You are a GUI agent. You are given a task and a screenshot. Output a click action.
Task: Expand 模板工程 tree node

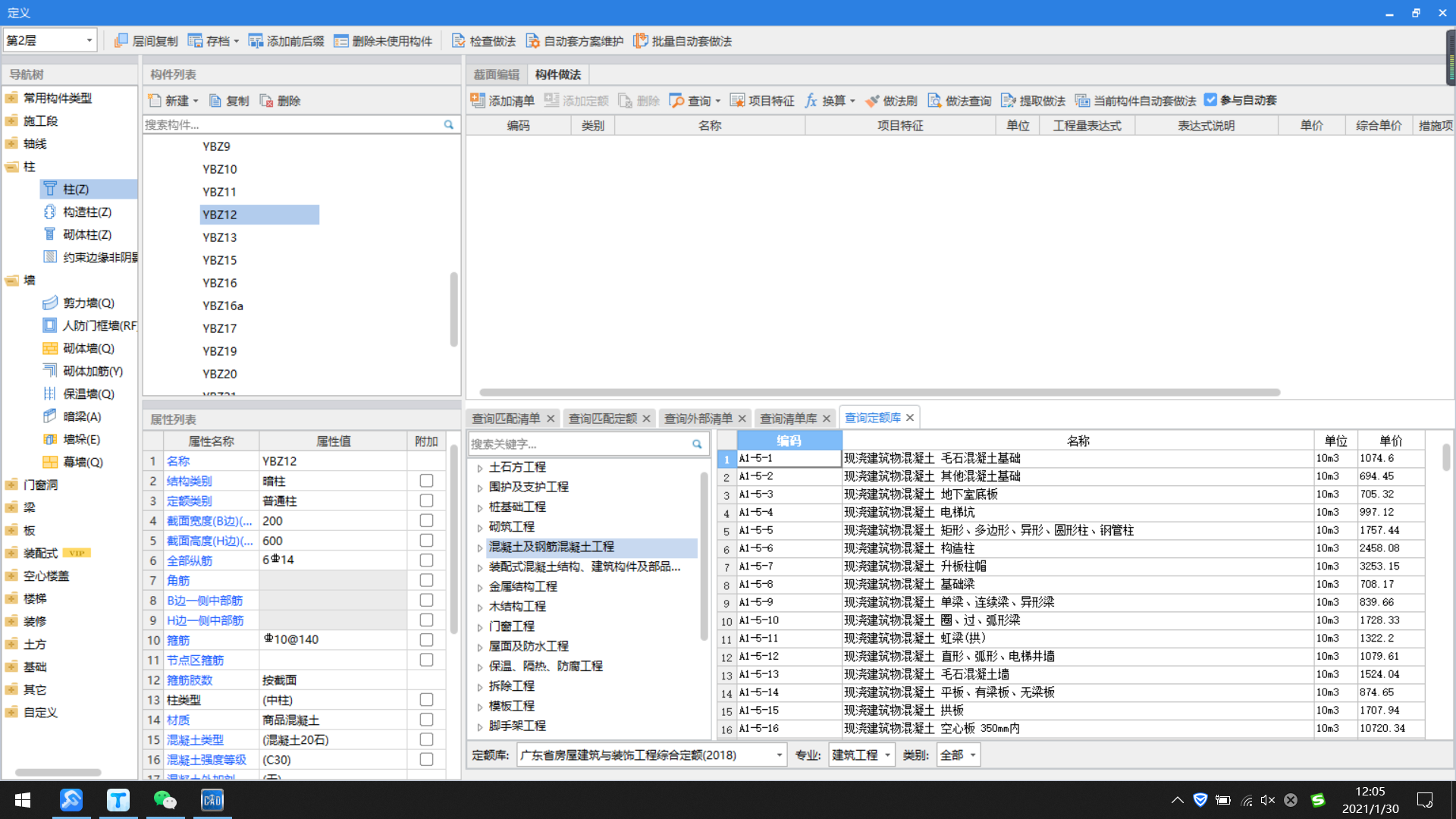coord(479,707)
